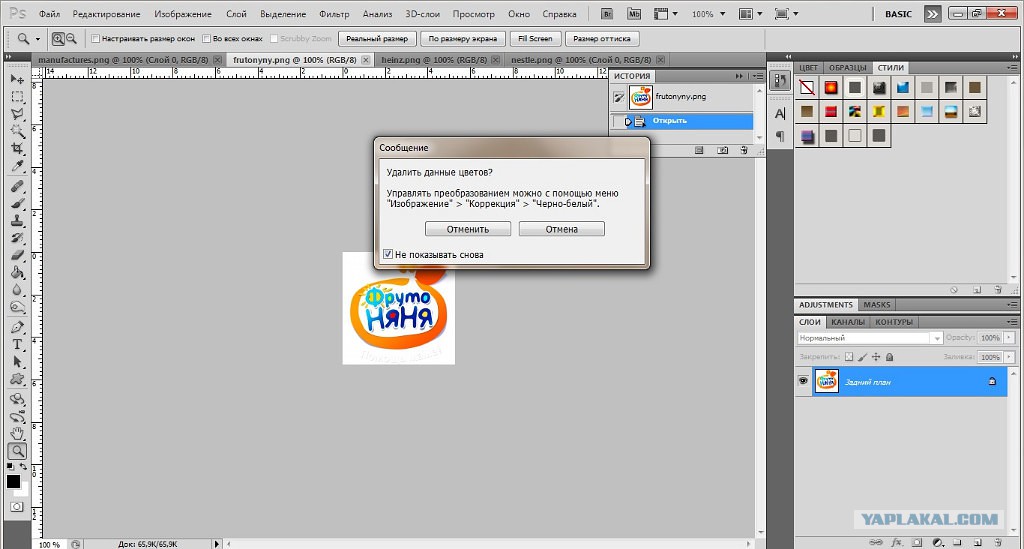Toggle Quick Mask mode icon
The image size is (1024, 549).
coord(17,507)
